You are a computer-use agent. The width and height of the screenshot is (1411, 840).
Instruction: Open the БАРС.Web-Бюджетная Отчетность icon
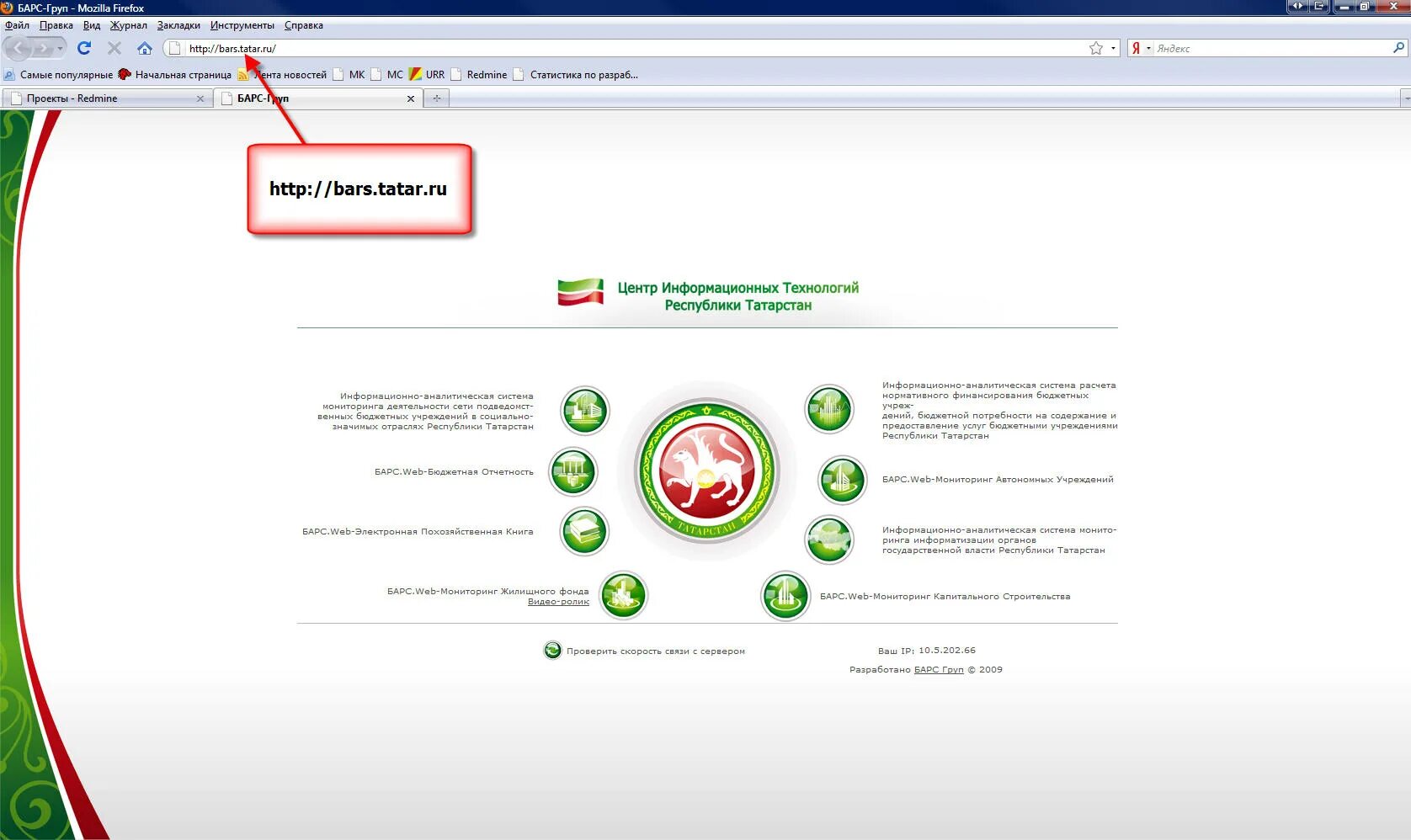coord(573,472)
